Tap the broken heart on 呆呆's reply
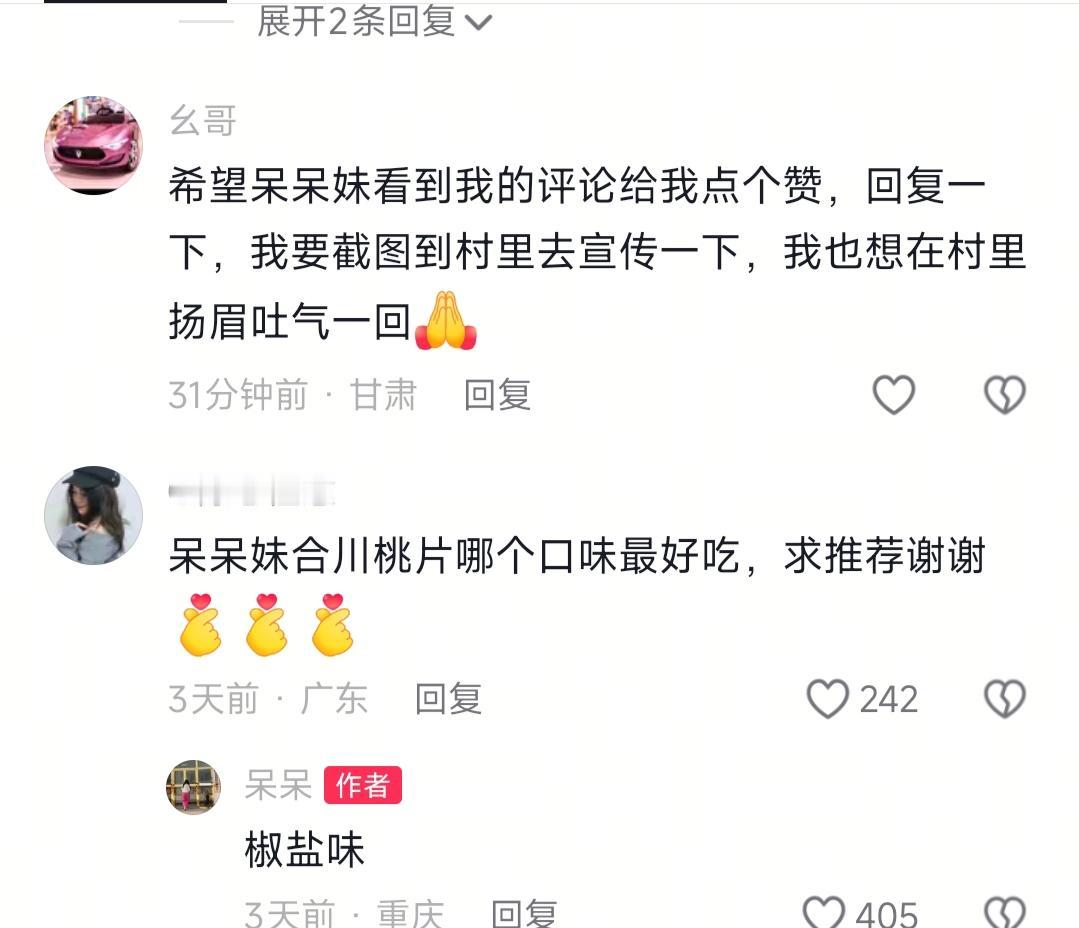 pos(1005,913)
